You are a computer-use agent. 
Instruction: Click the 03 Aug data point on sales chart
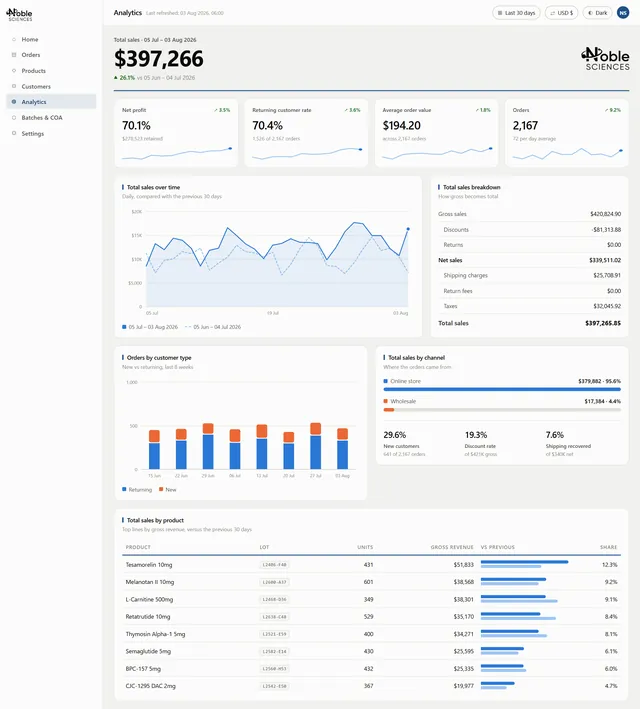tap(408, 229)
